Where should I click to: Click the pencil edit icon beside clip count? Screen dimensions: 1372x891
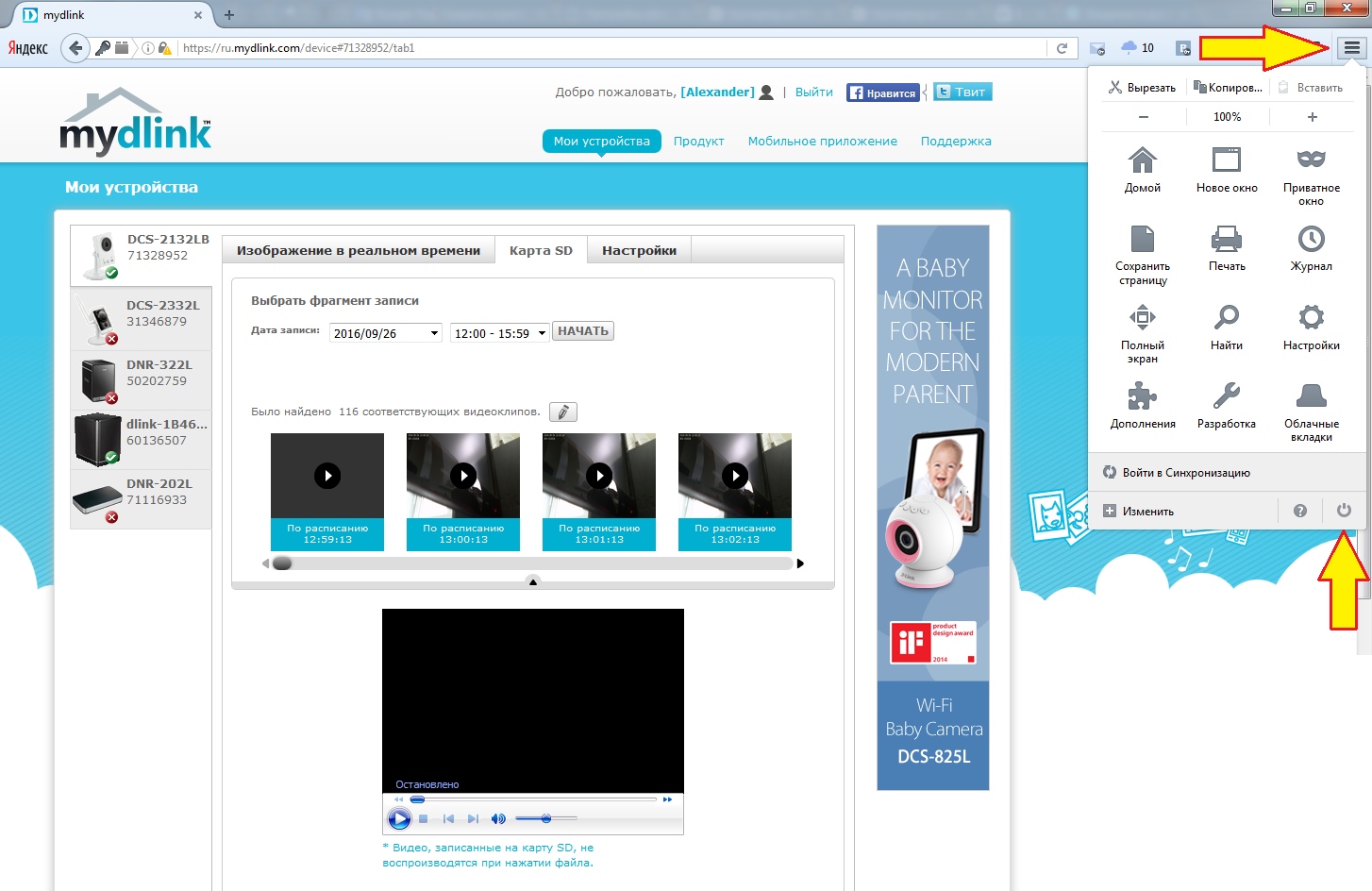[562, 412]
